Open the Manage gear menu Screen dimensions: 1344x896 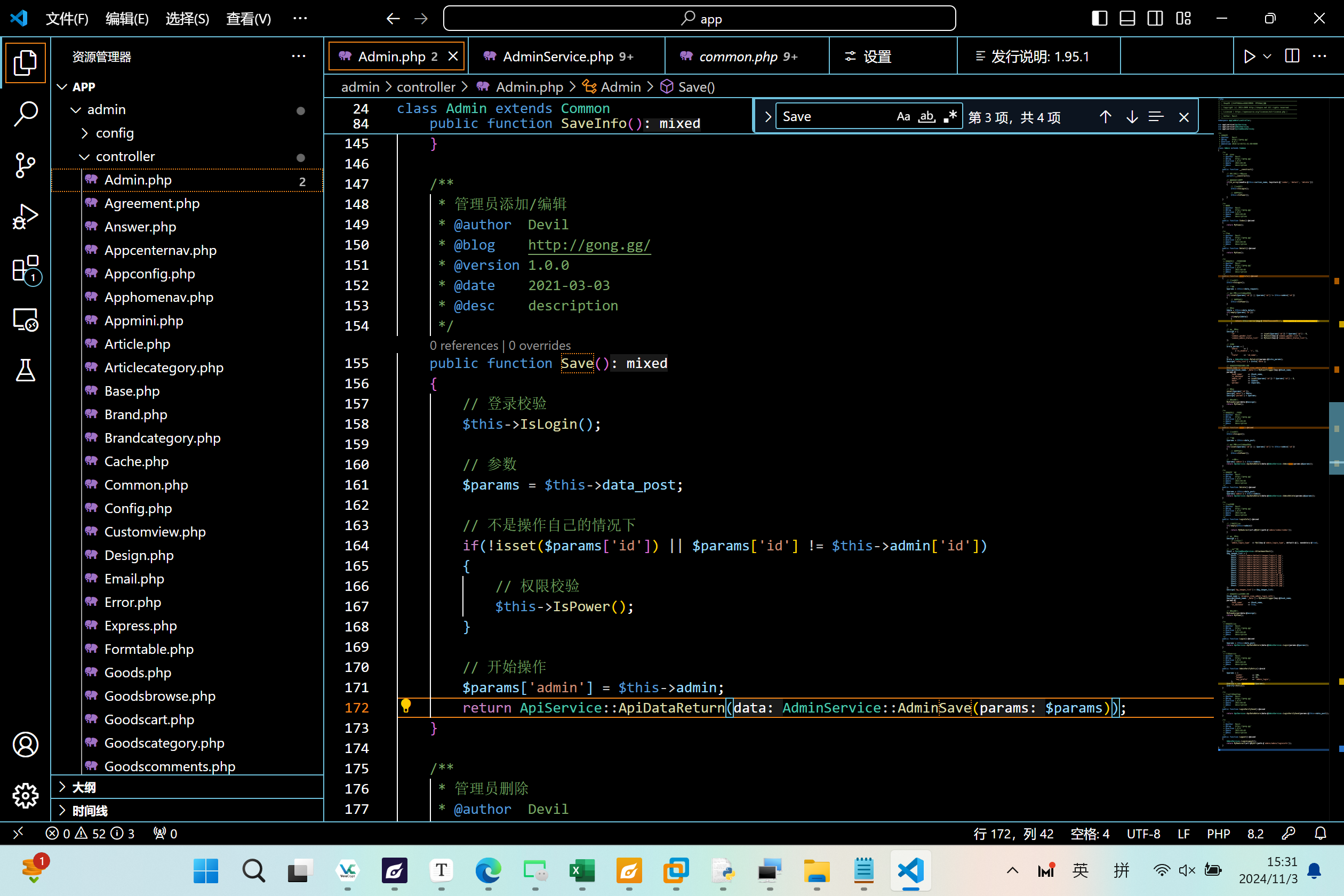[x=25, y=795]
